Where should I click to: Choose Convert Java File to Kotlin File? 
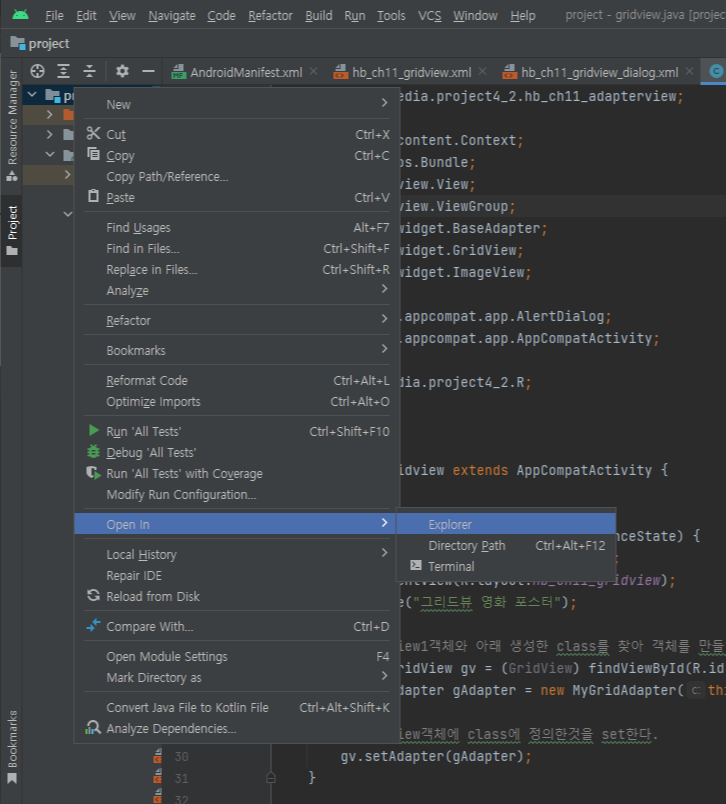(237, 708)
